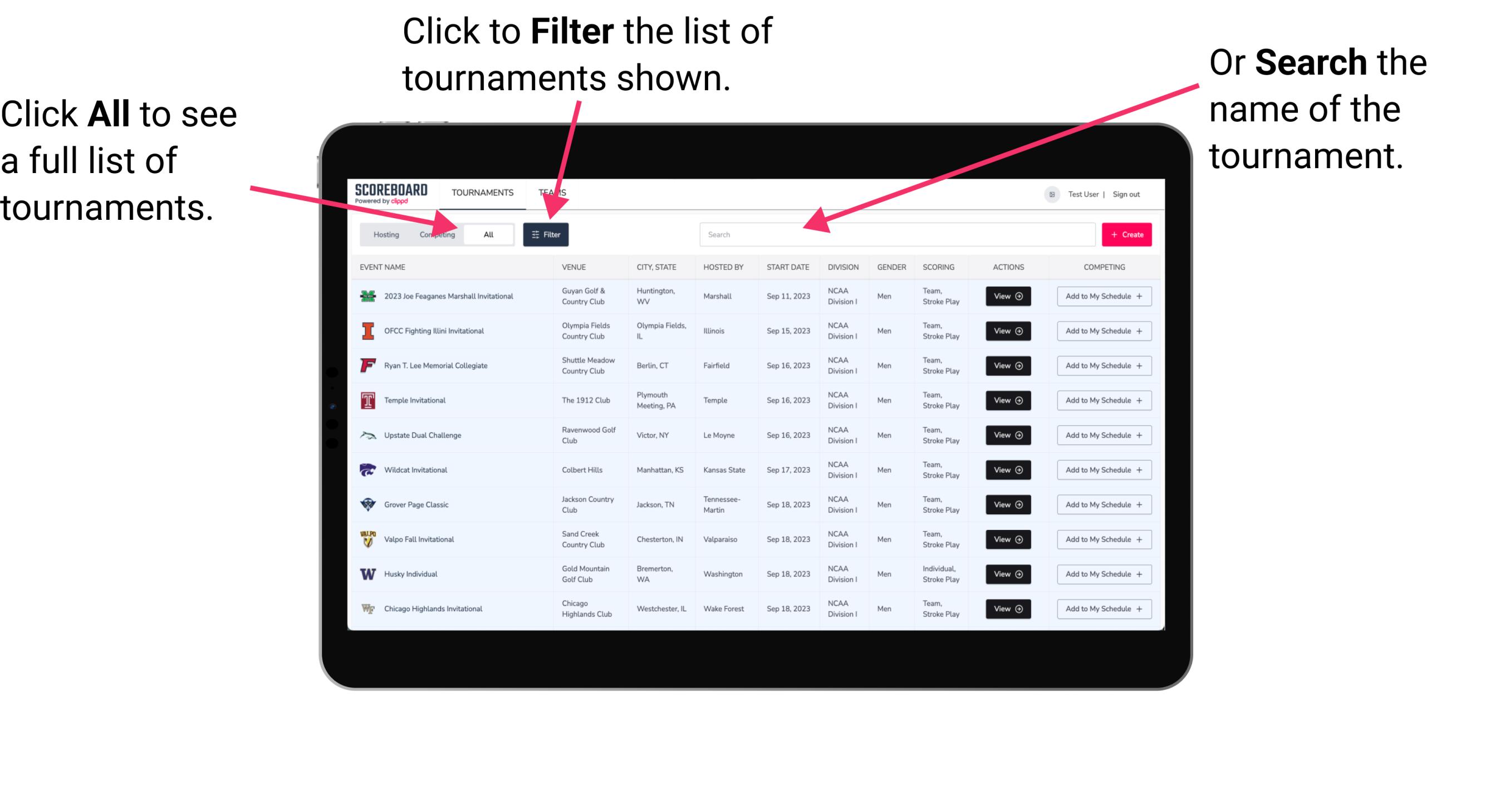Open the TOURNAMENTS navigation dropdown
This screenshot has width=1510, height=812.
coord(484,192)
